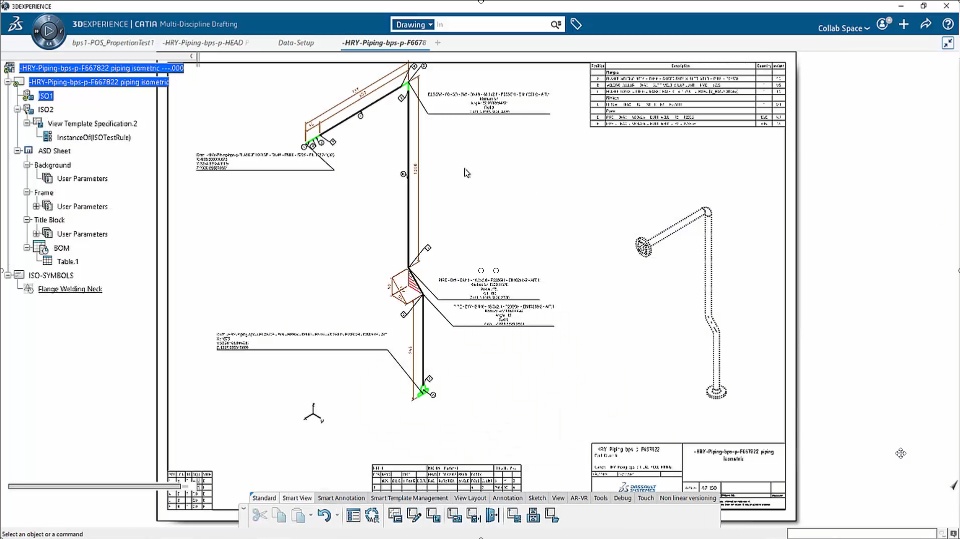Open the compass play button
Image resolution: width=960 pixels, height=539 pixels.
(49, 29)
